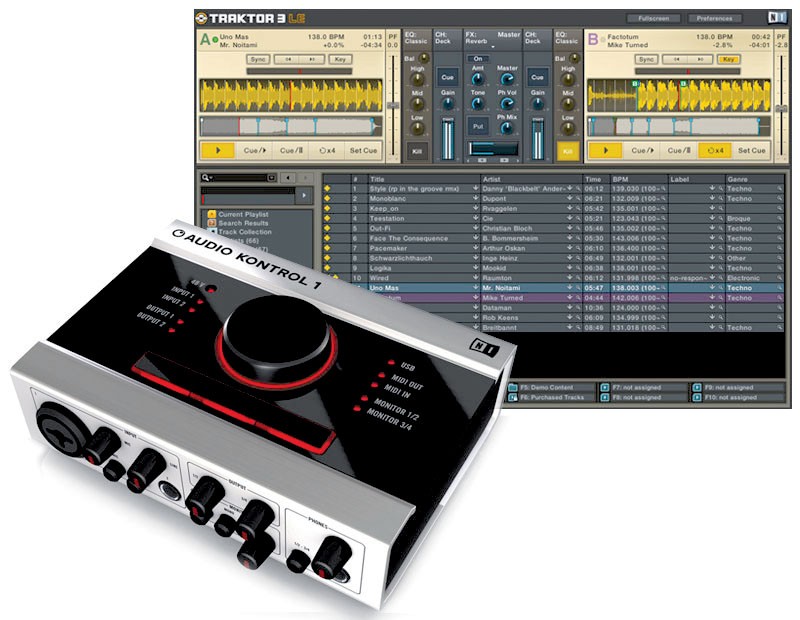Click the F9 not assigned favorite icon

click(x=697, y=387)
